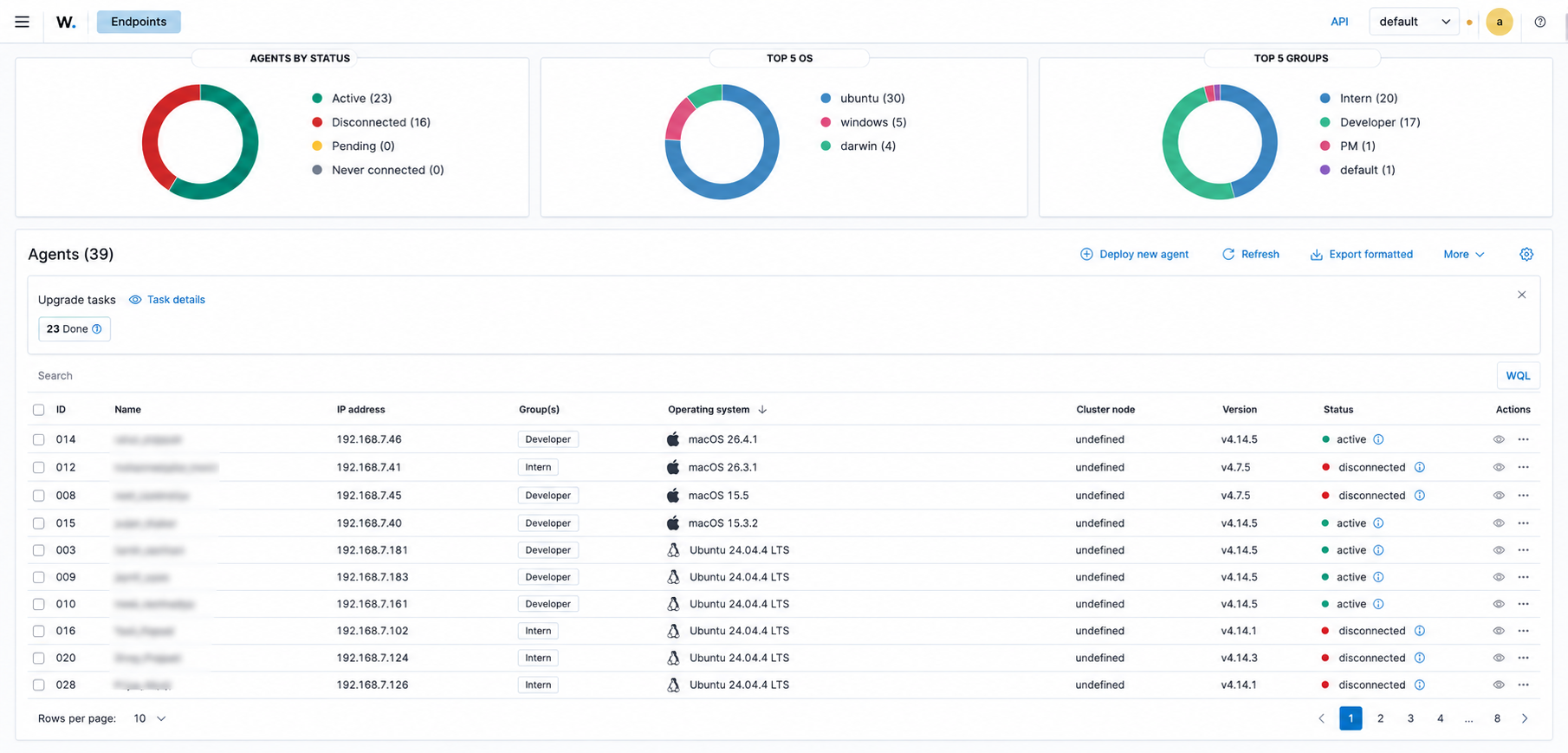View details eye icon for agent 014
1568x753 pixels.
pos(1499,439)
